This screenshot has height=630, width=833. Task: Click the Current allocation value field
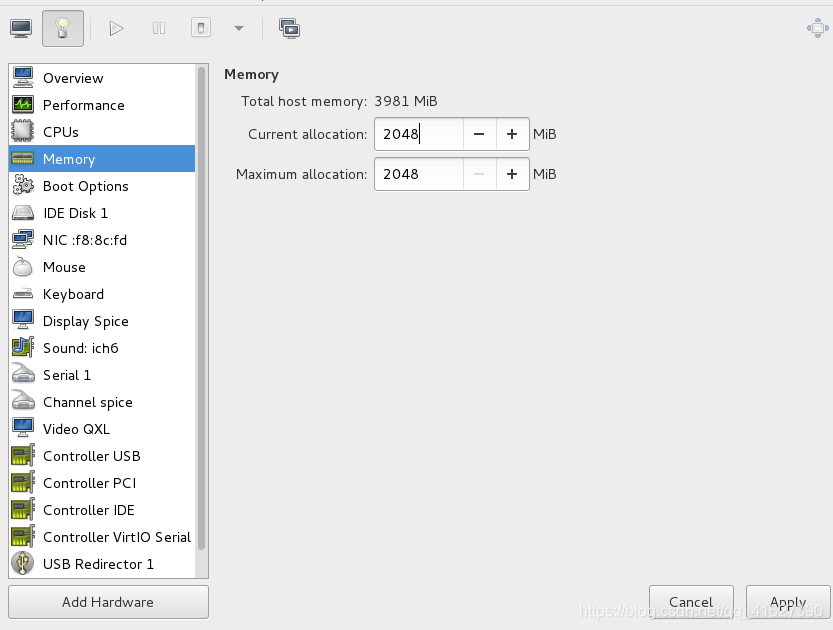coord(419,134)
